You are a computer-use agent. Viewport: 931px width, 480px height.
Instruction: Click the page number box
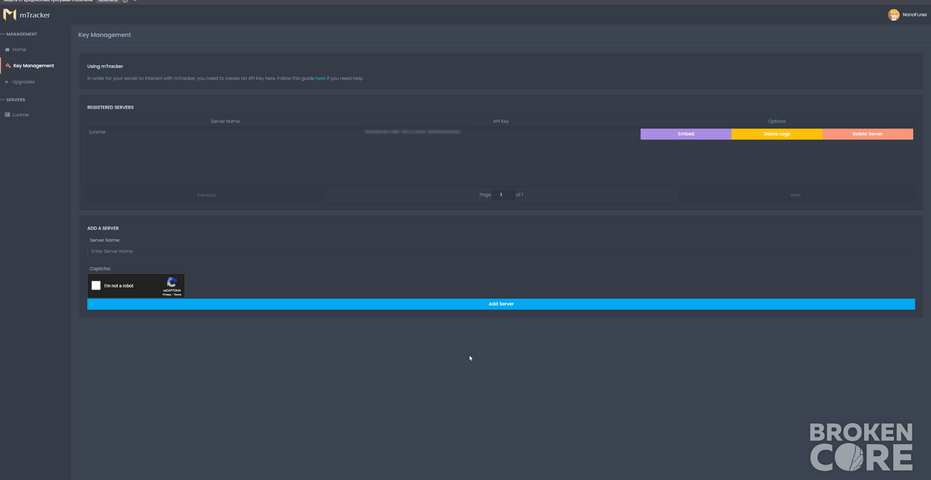[x=503, y=195]
